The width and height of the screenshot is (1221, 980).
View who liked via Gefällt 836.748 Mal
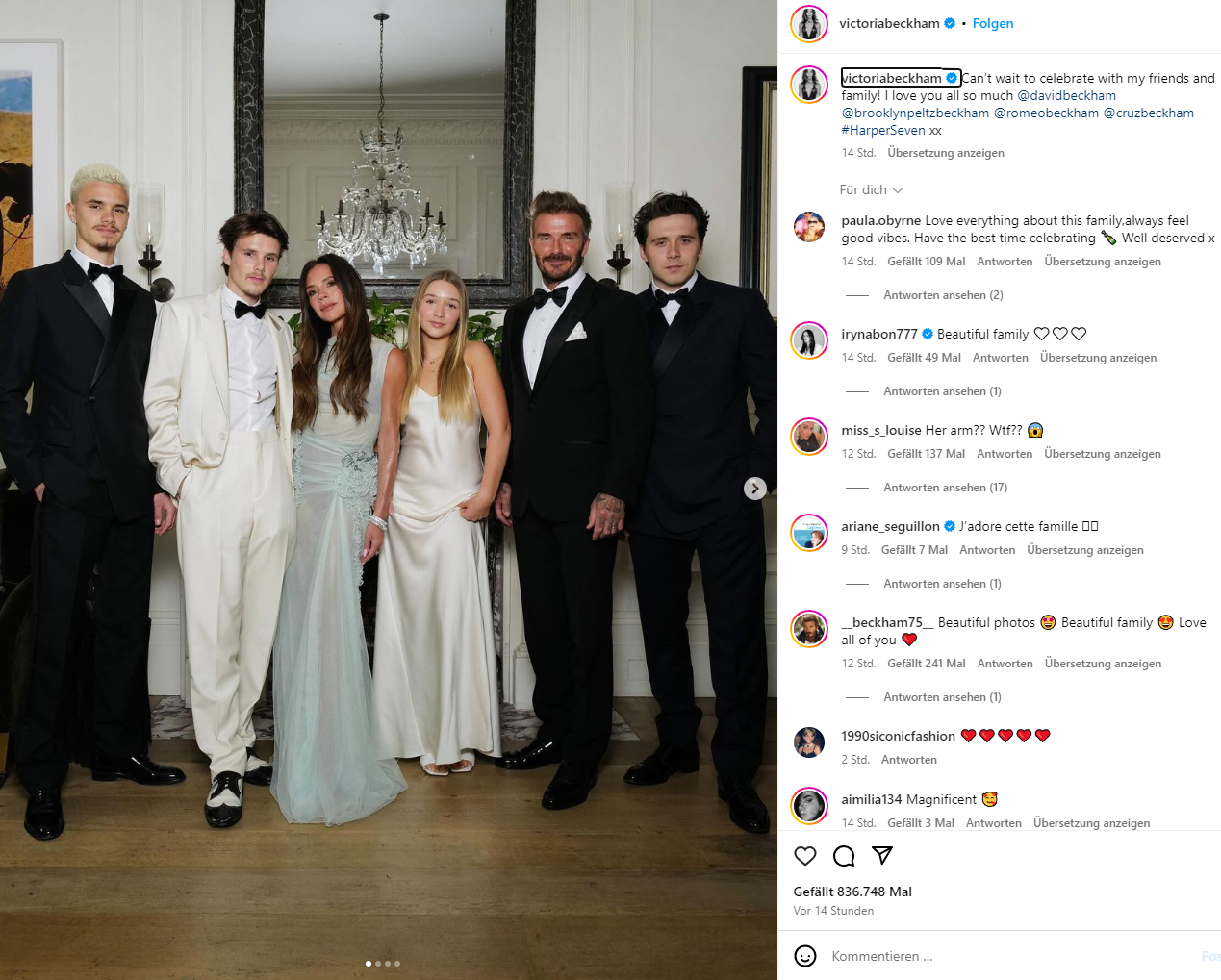[852, 892]
